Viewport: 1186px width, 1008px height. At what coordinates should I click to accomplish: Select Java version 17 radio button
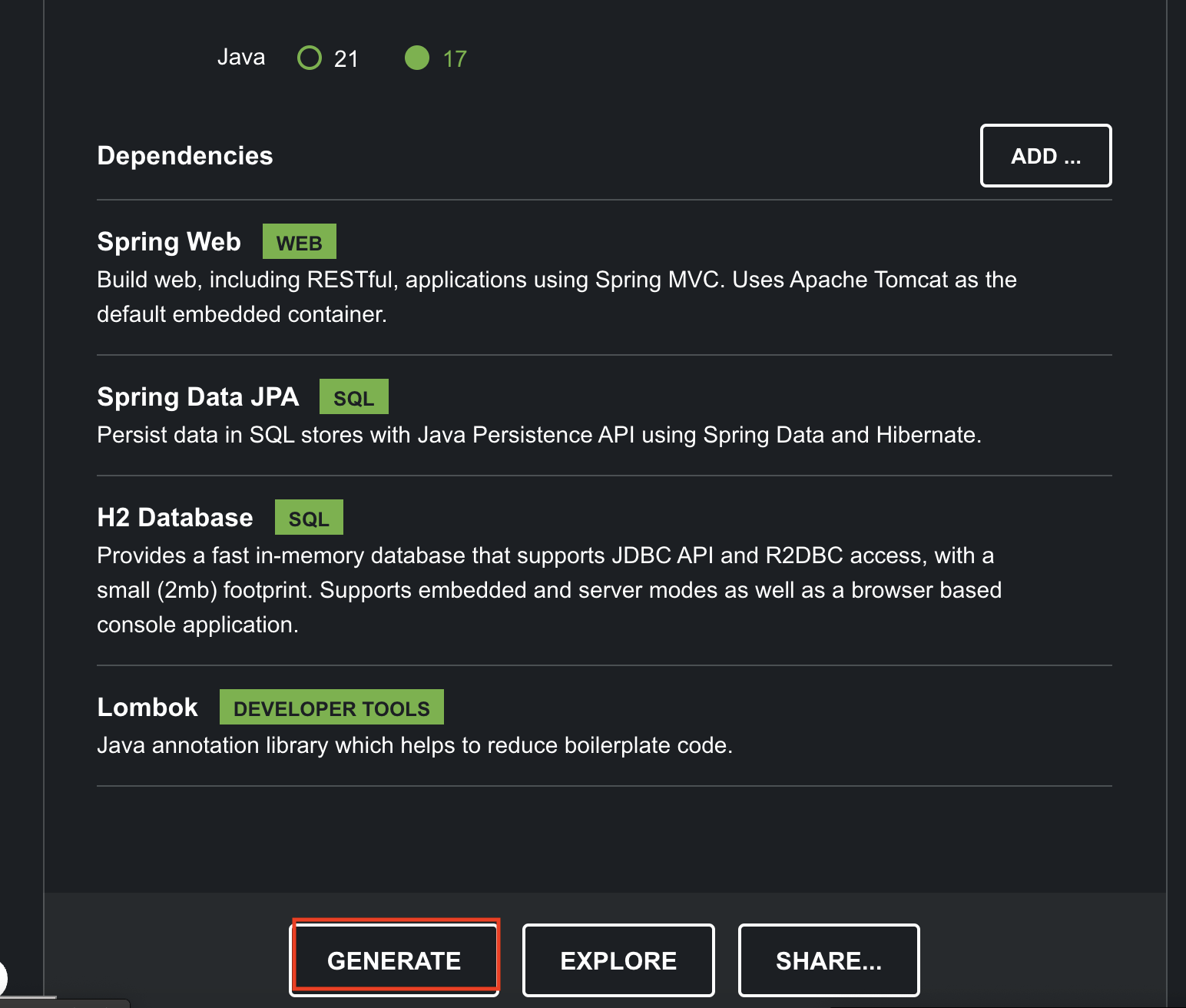[x=417, y=58]
